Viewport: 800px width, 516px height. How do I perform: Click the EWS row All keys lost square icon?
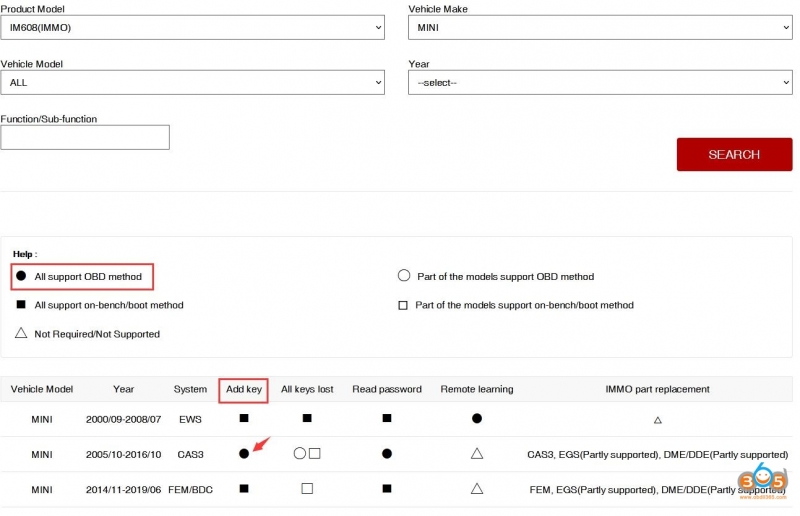pos(307,418)
